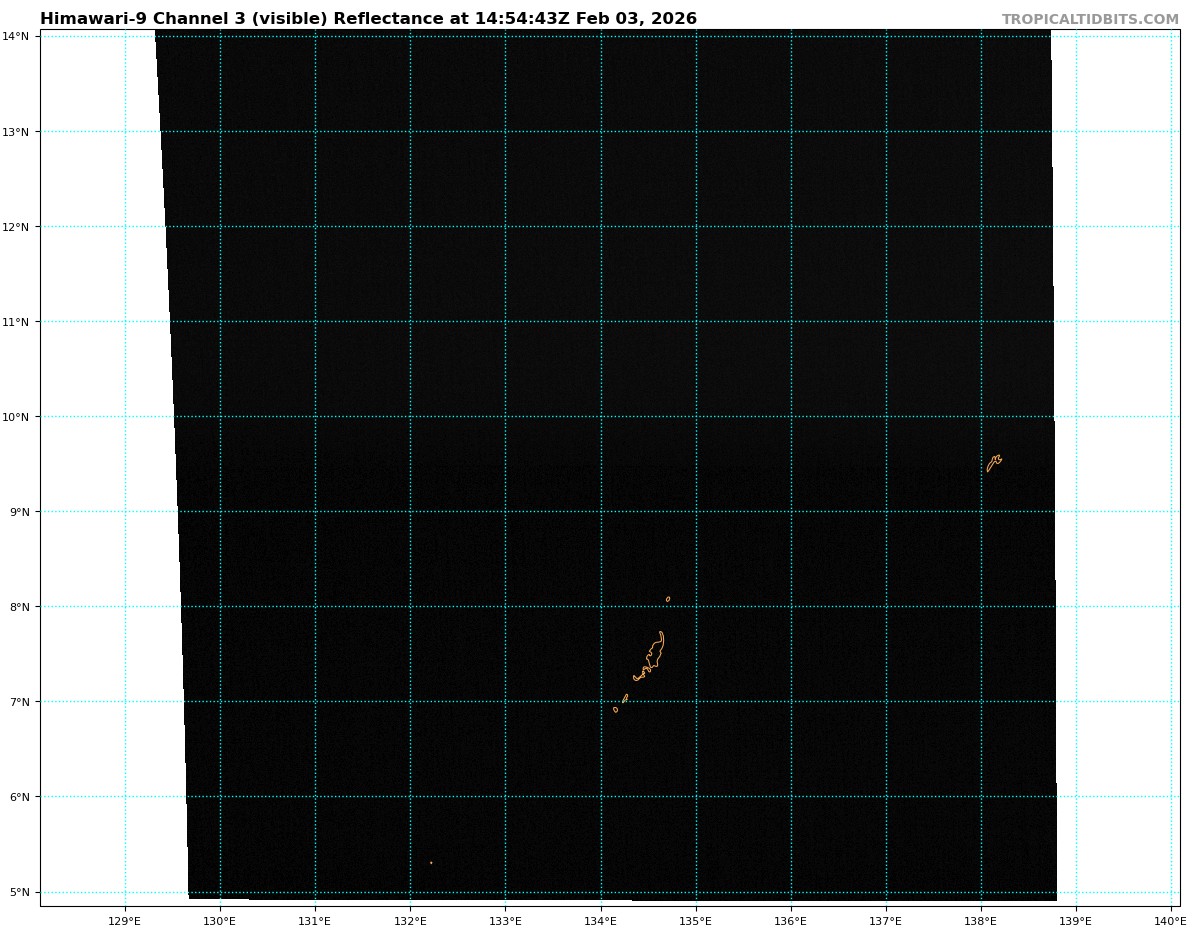
Task: Click the grid intersection of 136°E and 13°N
Action: (x=791, y=132)
